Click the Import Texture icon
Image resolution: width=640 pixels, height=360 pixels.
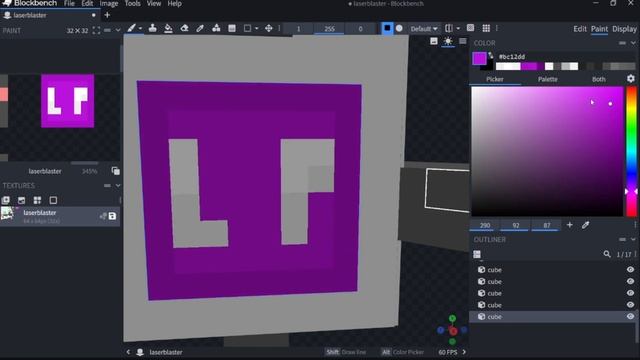point(6,200)
